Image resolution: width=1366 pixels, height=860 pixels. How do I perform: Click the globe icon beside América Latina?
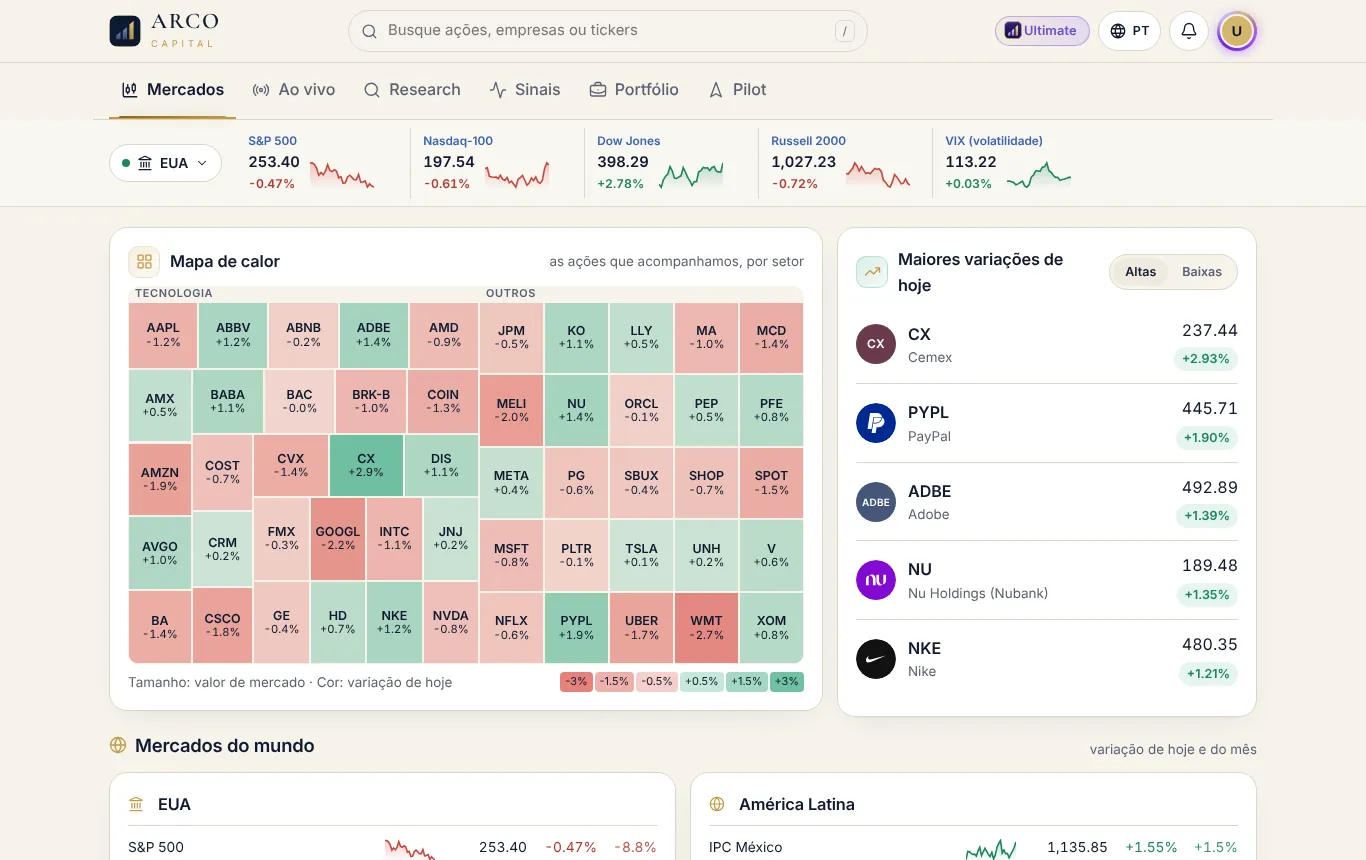pyautogui.click(x=717, y=804)
